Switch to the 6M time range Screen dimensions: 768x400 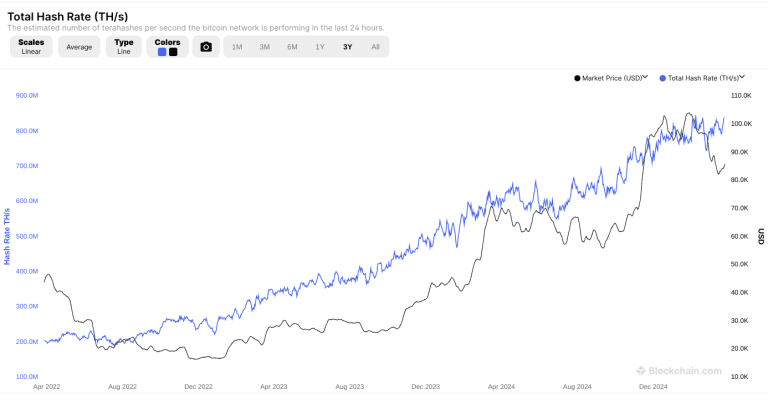[x=292, y=47]
